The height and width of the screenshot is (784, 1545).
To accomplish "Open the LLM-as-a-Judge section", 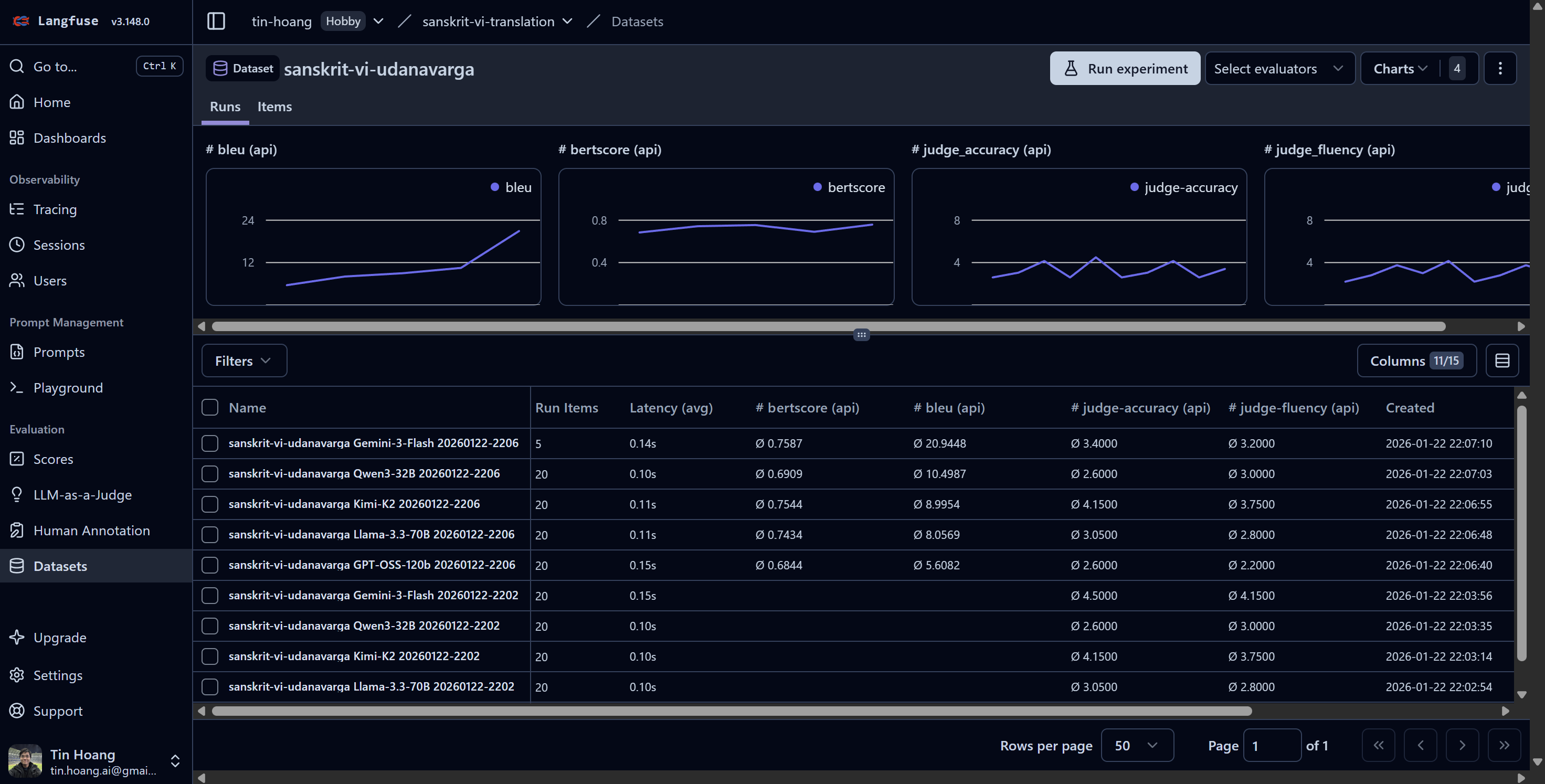I will coord(83,494).
